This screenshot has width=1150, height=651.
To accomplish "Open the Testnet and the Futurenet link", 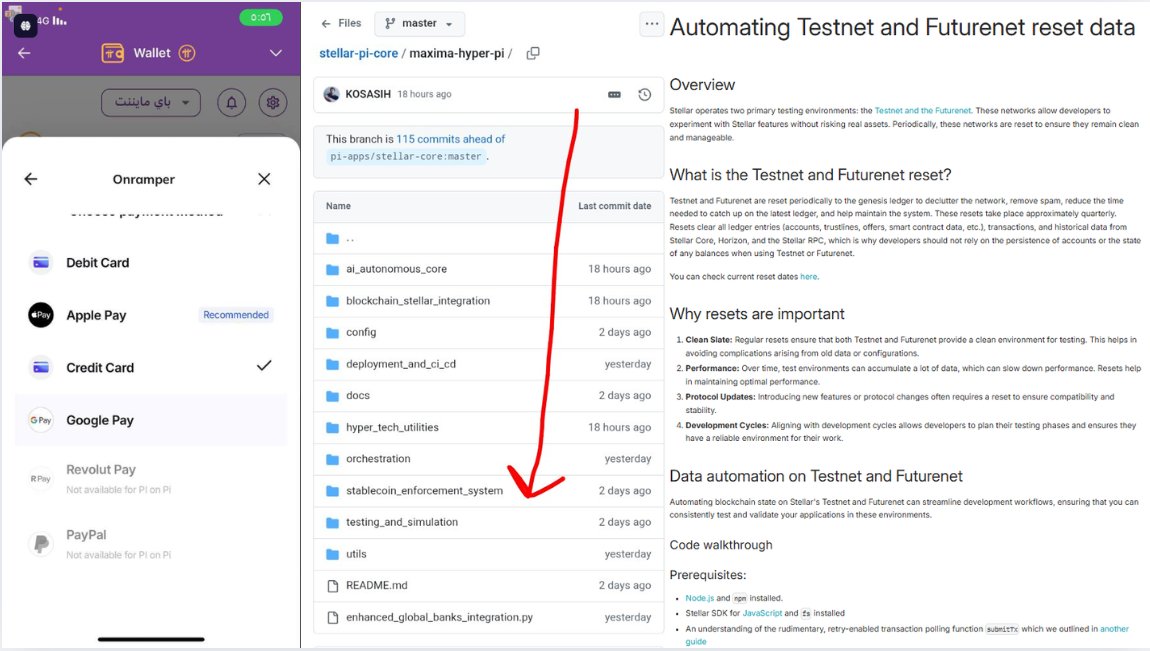I will [x=923, y=111].
